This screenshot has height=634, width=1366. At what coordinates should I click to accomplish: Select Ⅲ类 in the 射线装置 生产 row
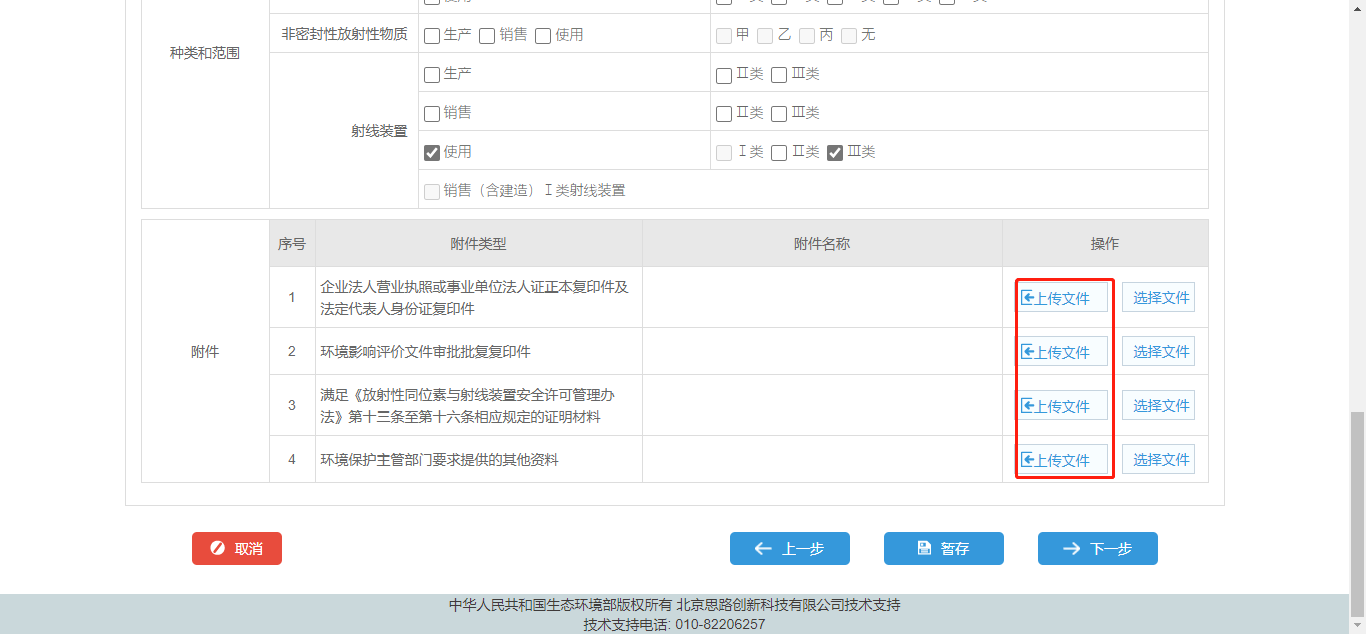click(779, 75)
